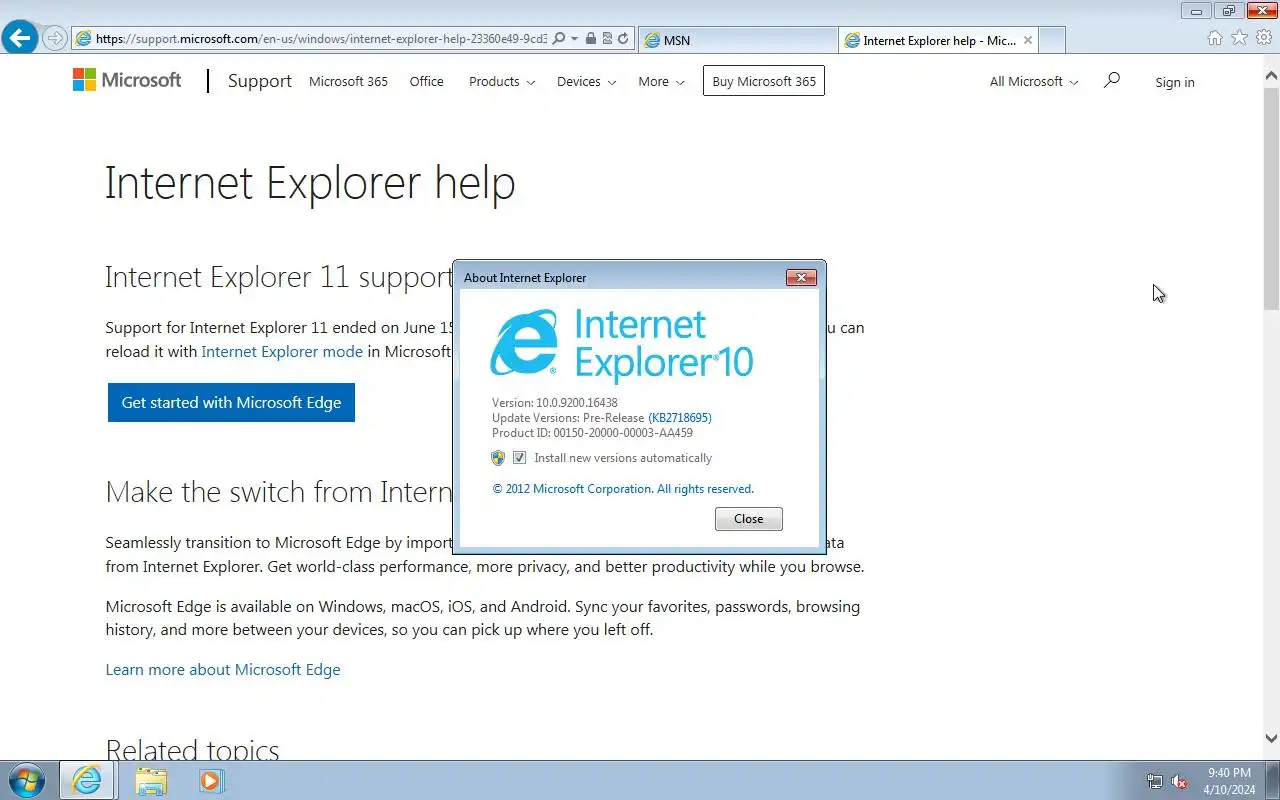Click the muted volume icon in system tray
Screen dimensions: 1280x800
(1180, 782)
